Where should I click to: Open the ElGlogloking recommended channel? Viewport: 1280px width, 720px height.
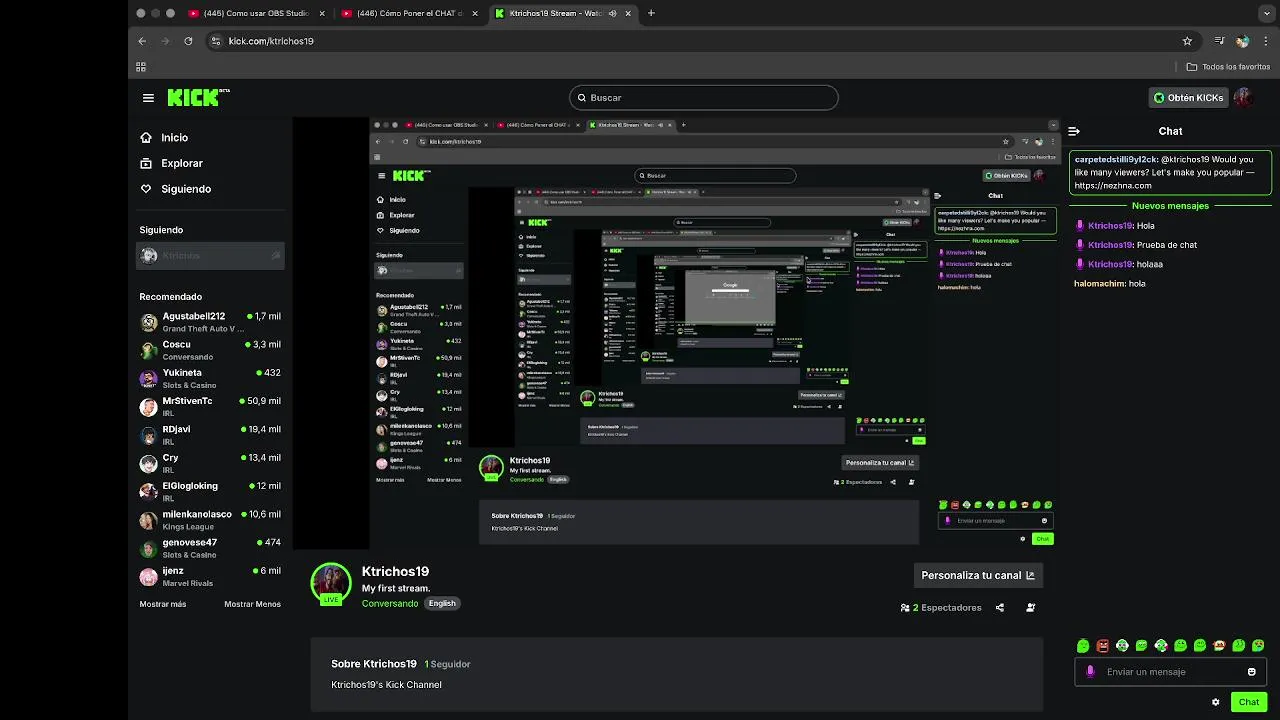click(x=210, y=491)
